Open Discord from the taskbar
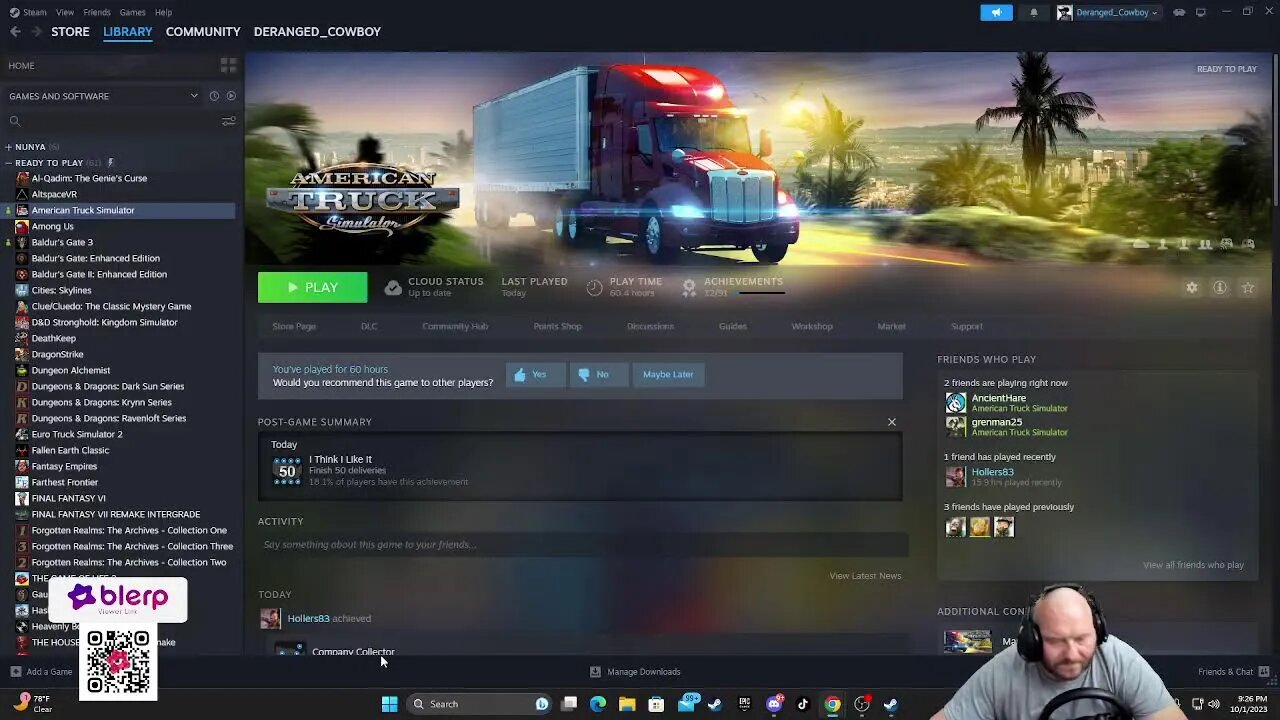The width and height of the screenshot is (1280, 720). [x=773, y=704]
